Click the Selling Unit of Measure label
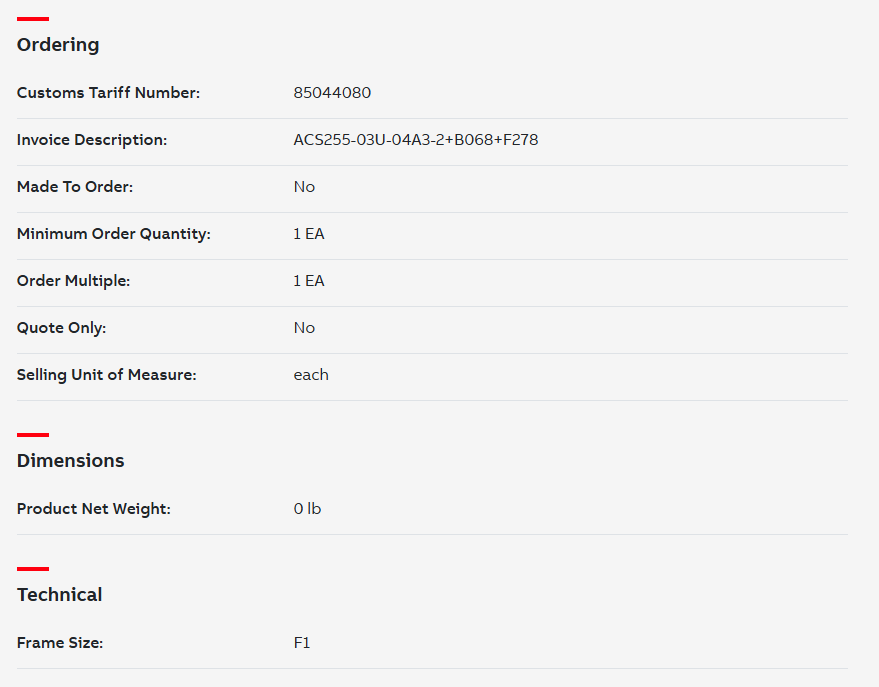Image resolution: width=879 pixels, height=687 pixels. 107,375
